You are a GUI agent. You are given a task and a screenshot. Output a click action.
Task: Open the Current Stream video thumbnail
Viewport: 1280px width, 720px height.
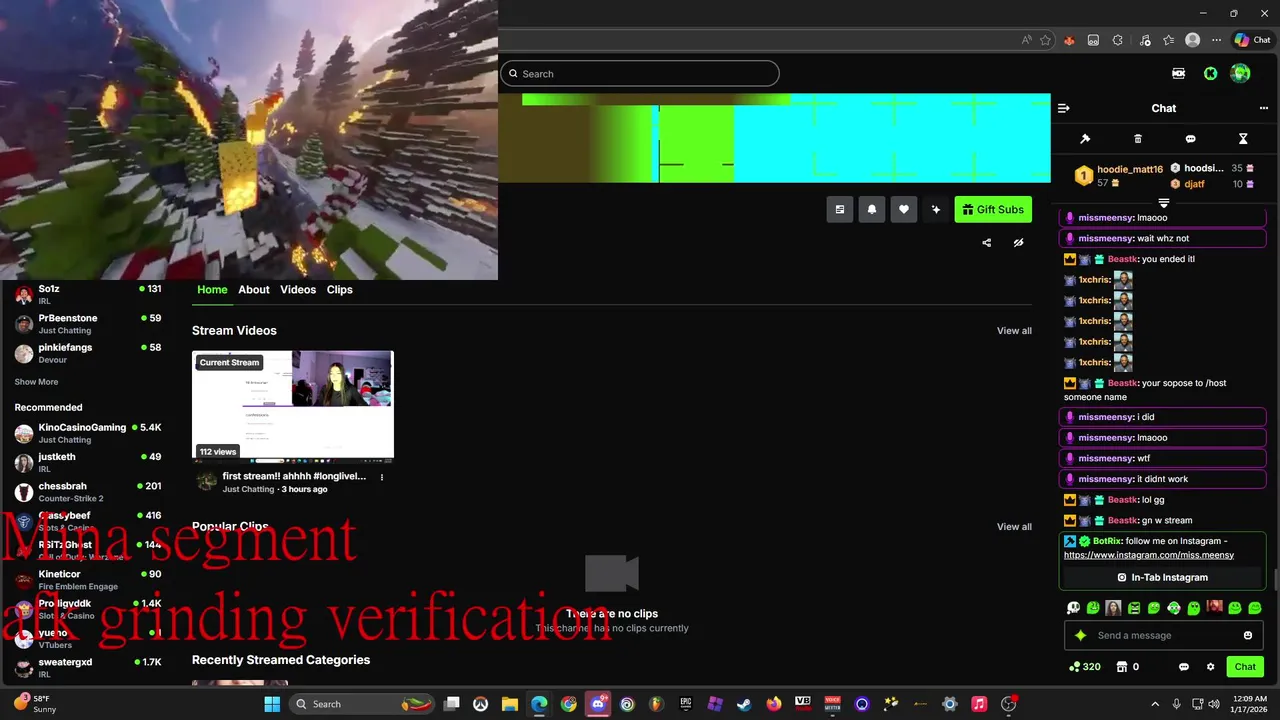tap(293, 405)
